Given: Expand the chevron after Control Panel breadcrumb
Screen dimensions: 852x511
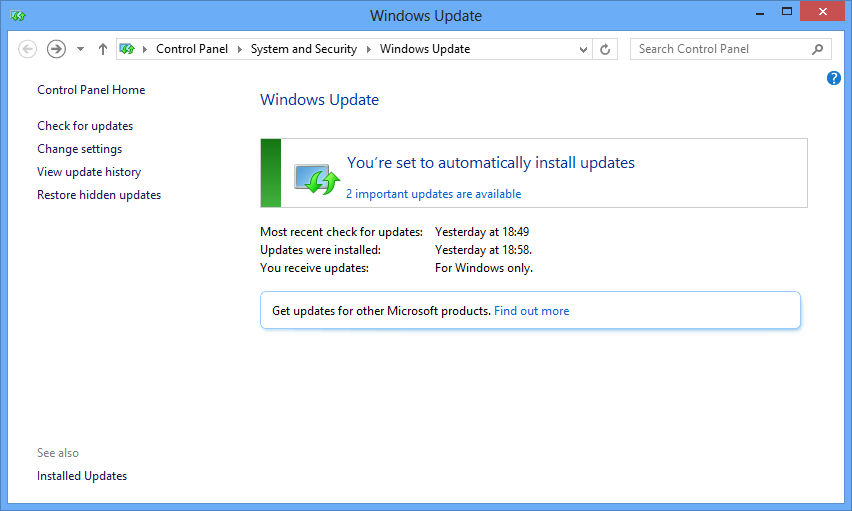Looking at the screenshot, I should point(240,49).
